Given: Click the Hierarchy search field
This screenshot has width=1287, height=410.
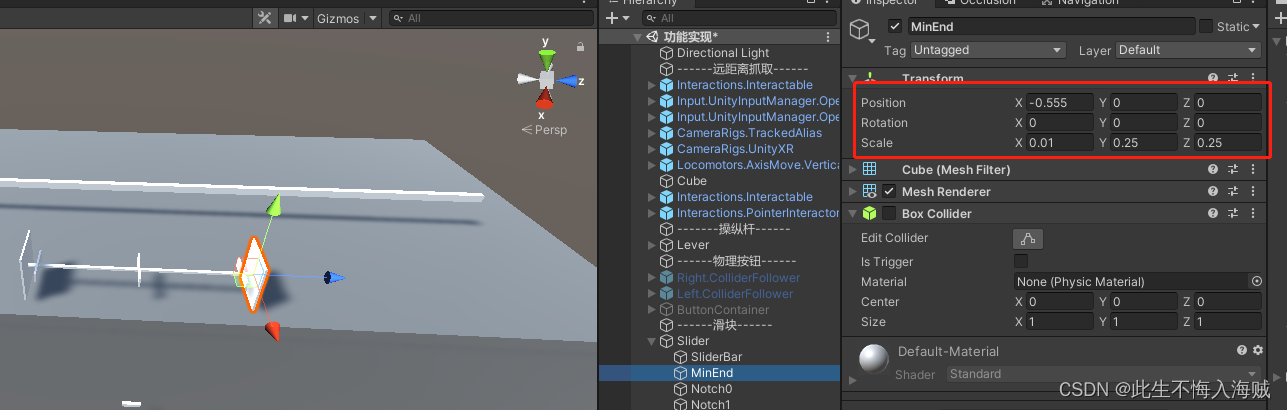Looking at the screenshot, I should tap(738, 18).
